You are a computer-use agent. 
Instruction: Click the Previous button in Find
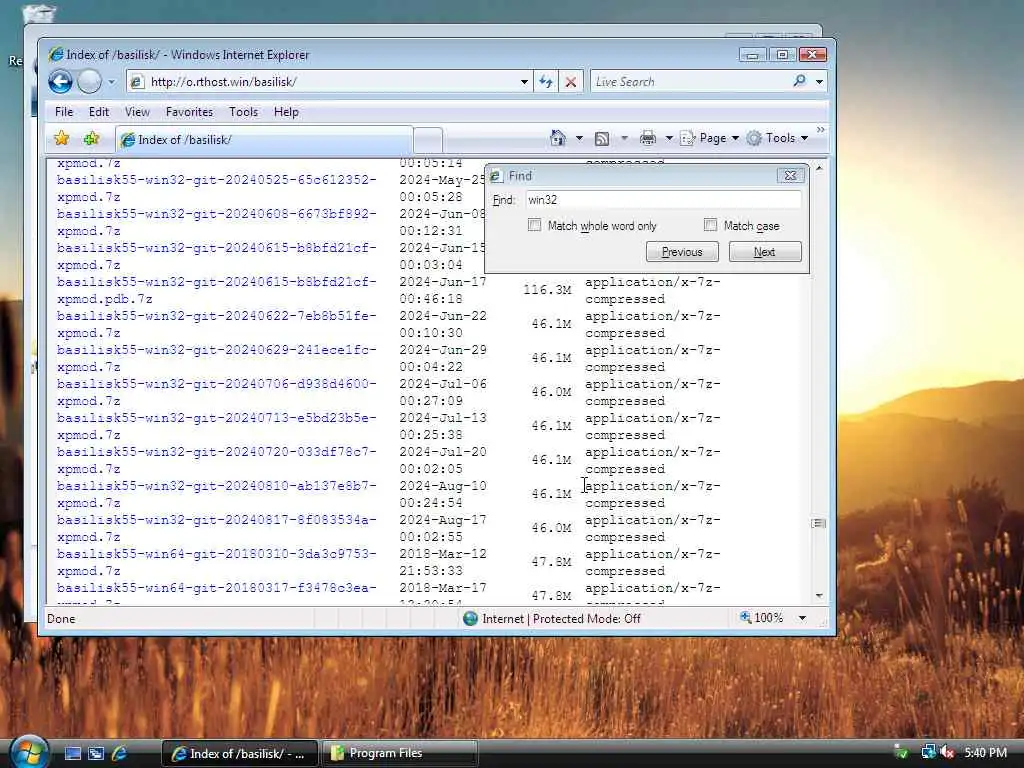coord(682,252)
